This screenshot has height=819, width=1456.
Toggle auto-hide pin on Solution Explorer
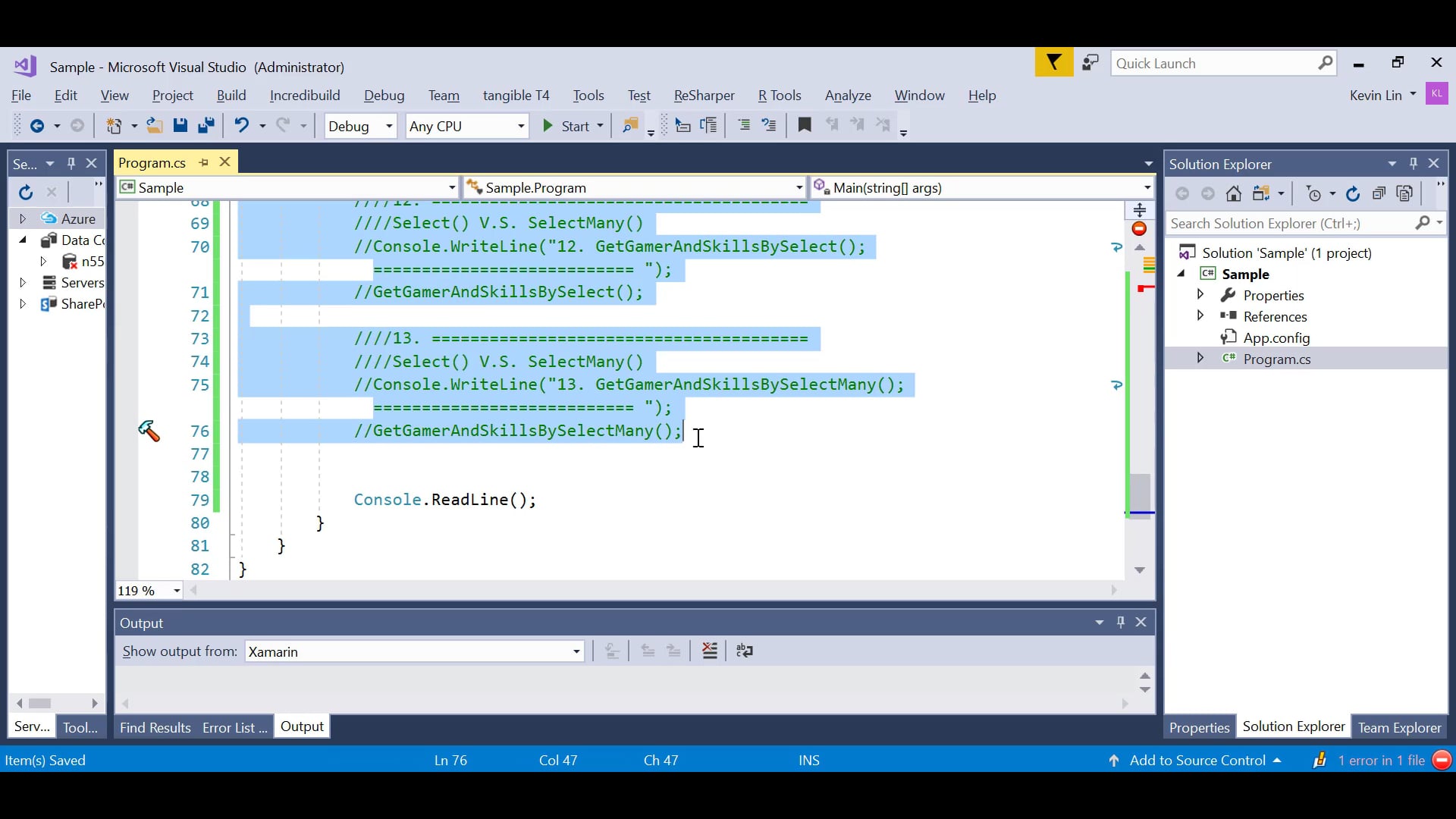click(1414, 164)
